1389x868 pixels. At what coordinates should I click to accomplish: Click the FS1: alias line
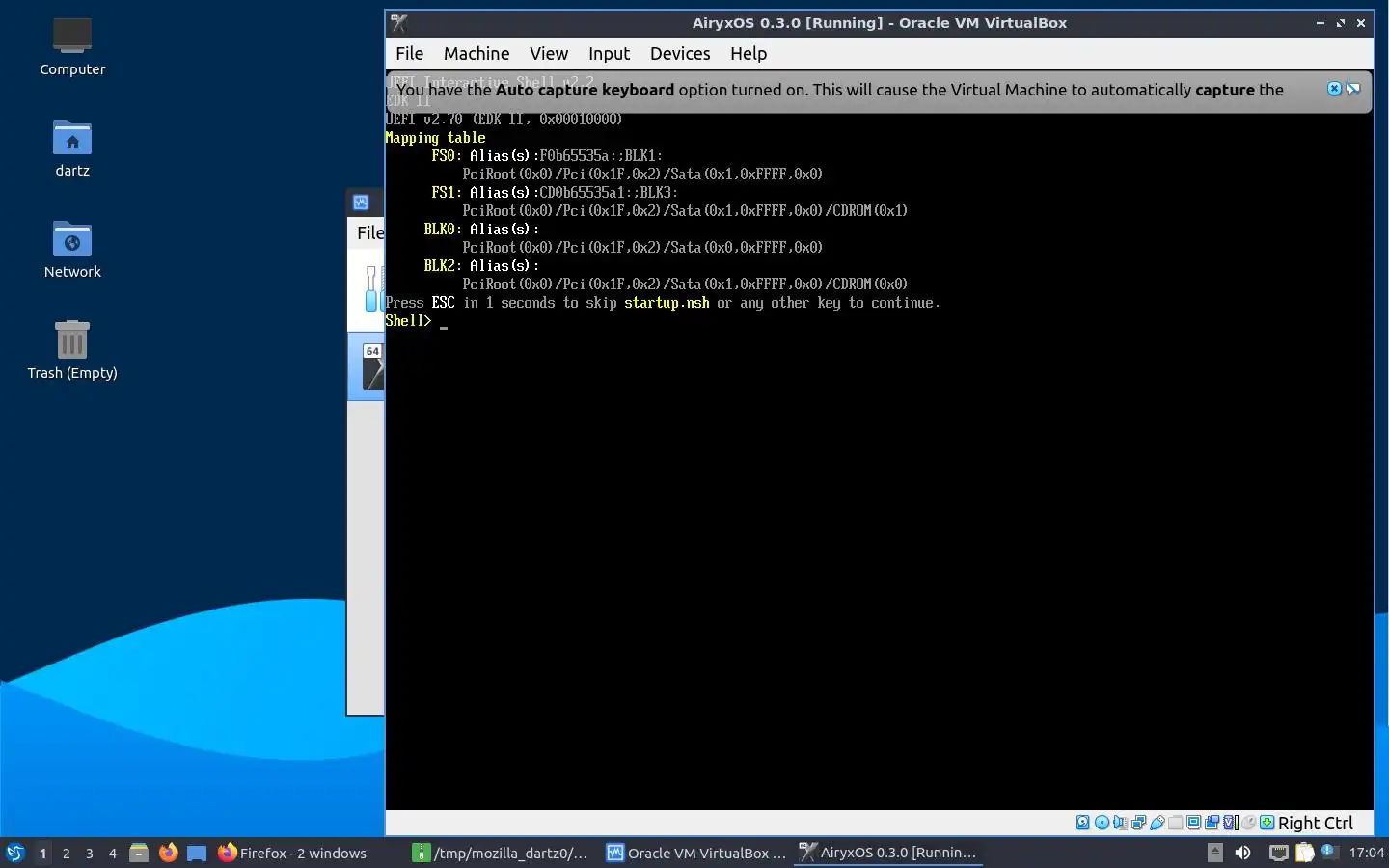tap(555, 193)
